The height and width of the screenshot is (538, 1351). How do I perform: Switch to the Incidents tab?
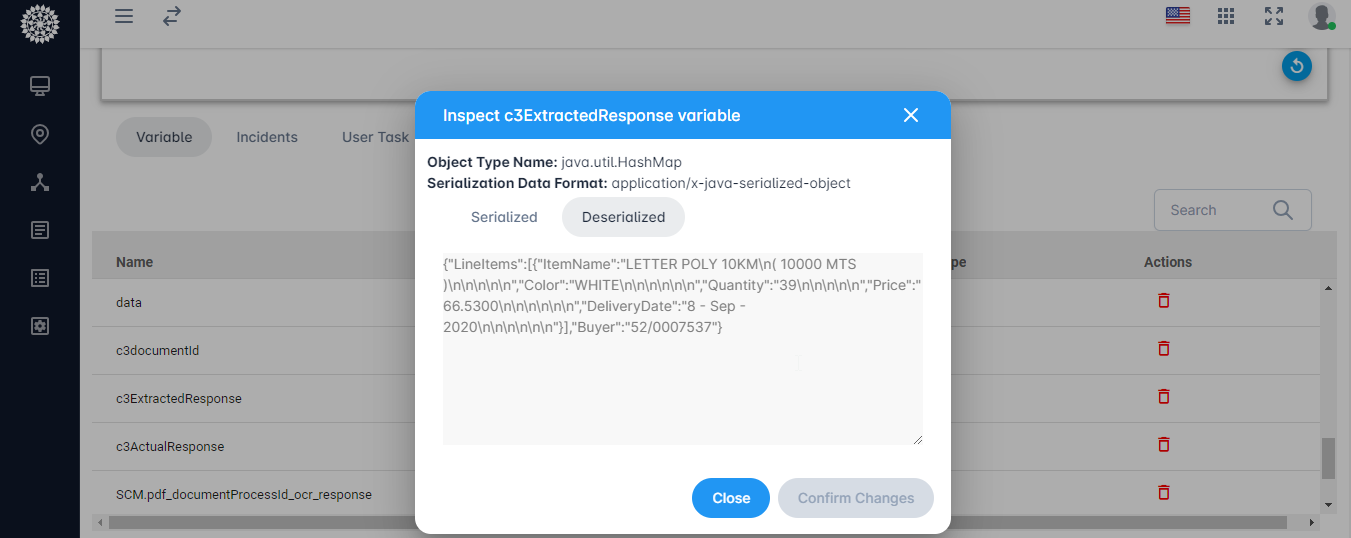(x=267, y=137)
